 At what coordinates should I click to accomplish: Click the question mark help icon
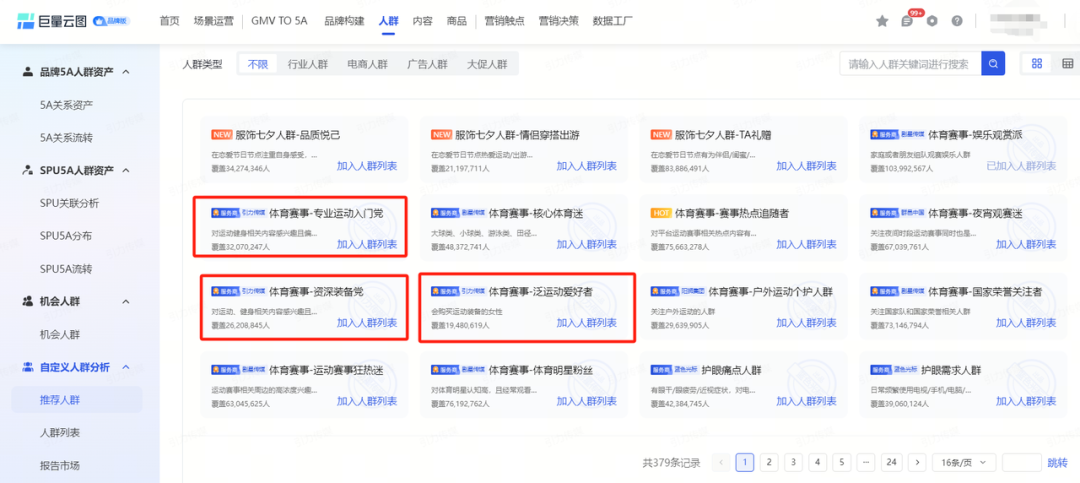pyautogui.click(x=957, y=21)
